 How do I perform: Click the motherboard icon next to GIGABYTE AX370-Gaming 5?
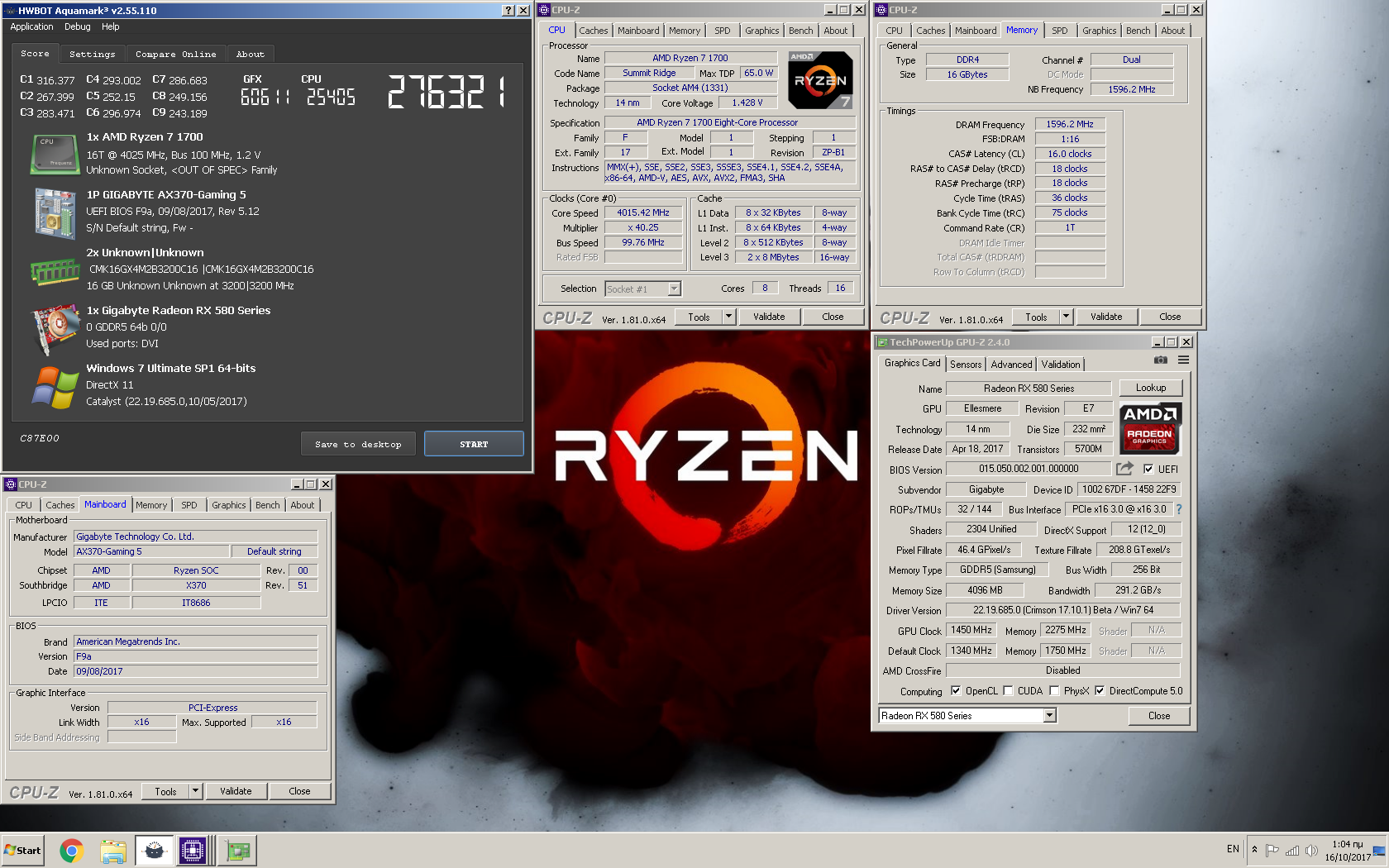coord(55,212)
